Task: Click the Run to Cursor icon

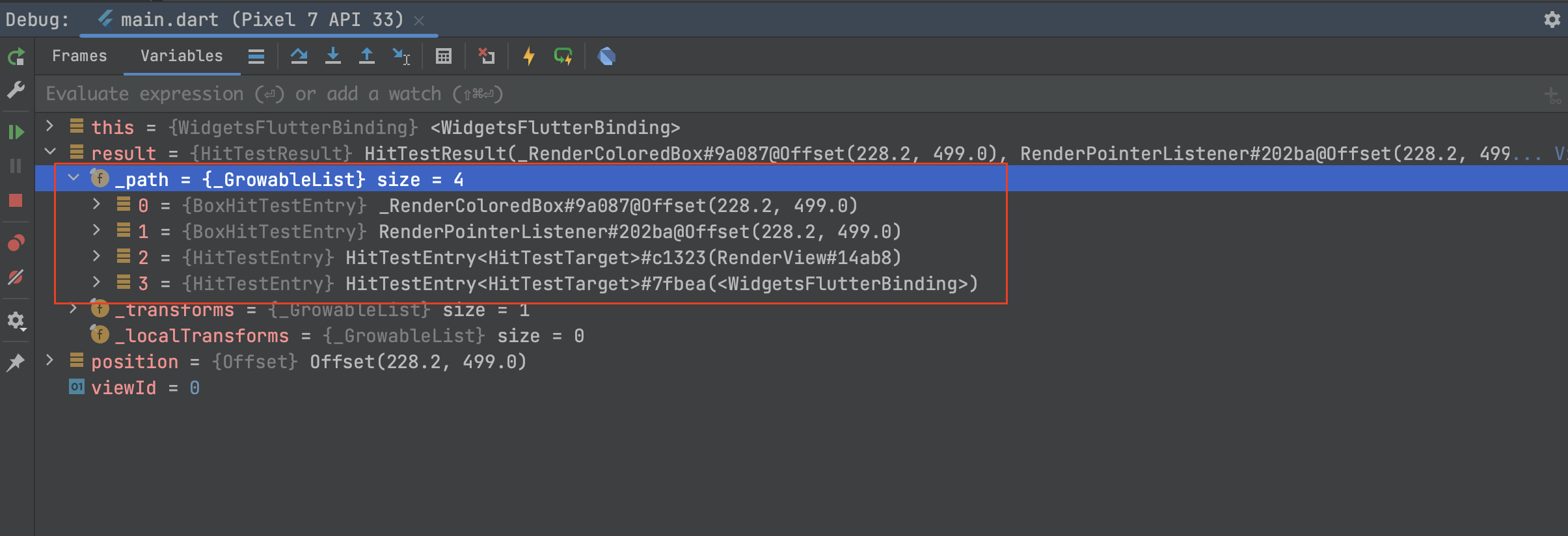Action: [x=401, y=56]
